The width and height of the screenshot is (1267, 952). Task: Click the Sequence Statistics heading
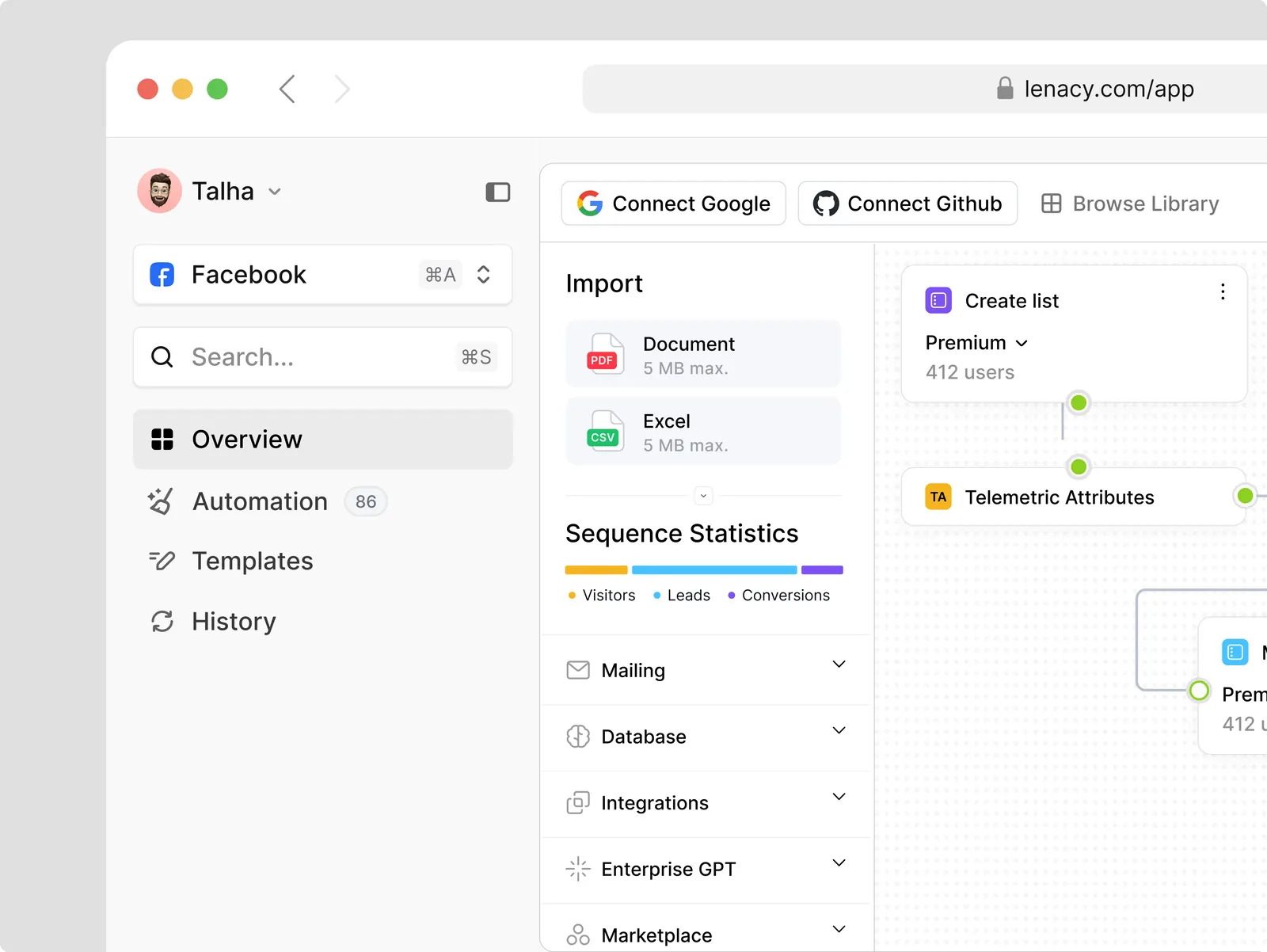tap(682, 534)
